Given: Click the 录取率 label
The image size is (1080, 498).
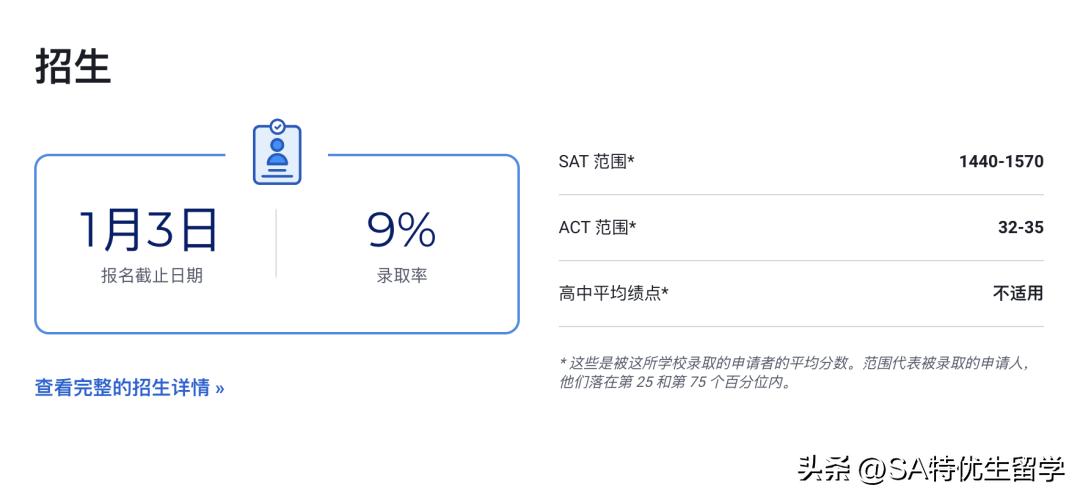Looking at the screenshot, I should click(x=401, y=276).
